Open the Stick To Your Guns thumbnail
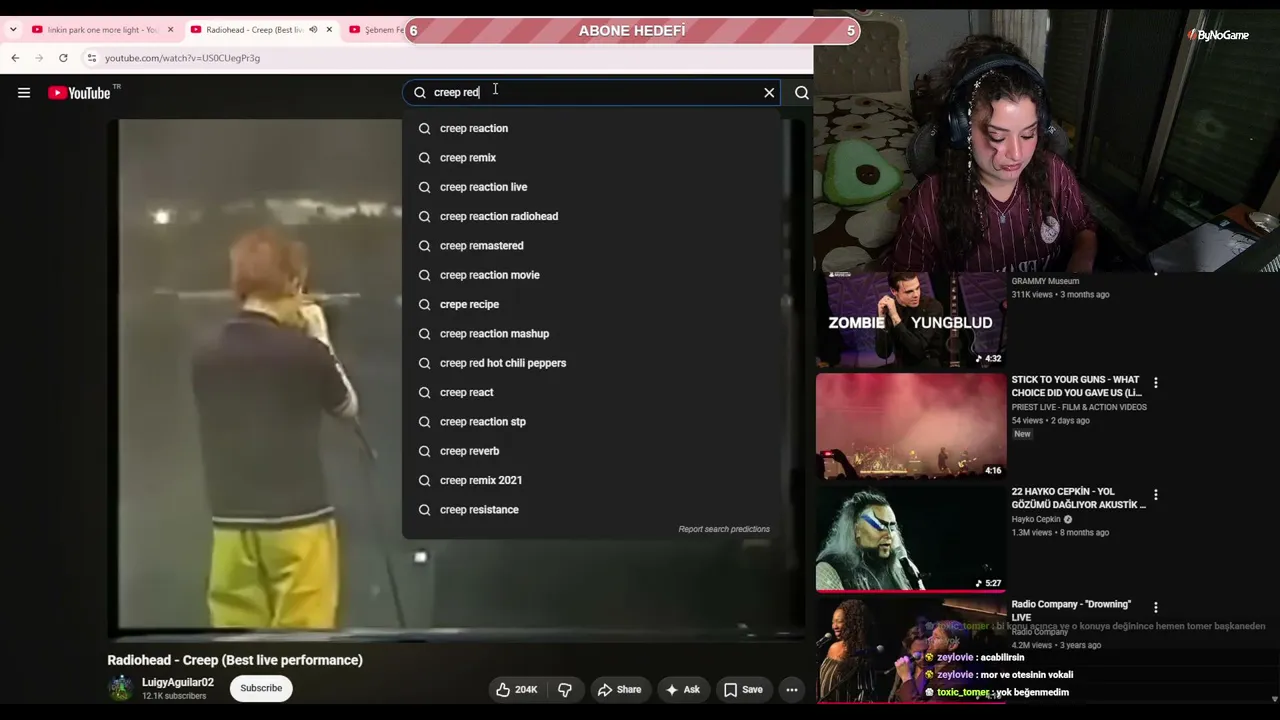The height and width of the screenshot is (720, 1280). (x=911, y=426)
